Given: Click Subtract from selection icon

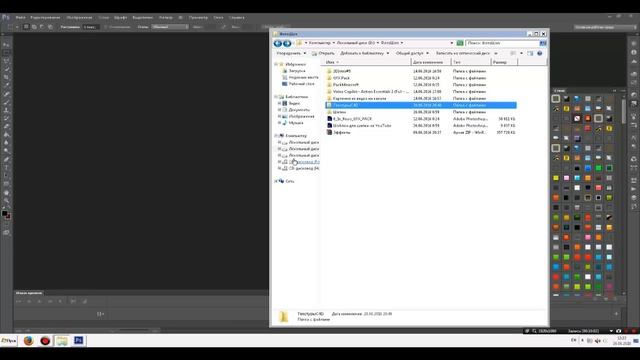Looking at the screenshot, I should [42, 27].
